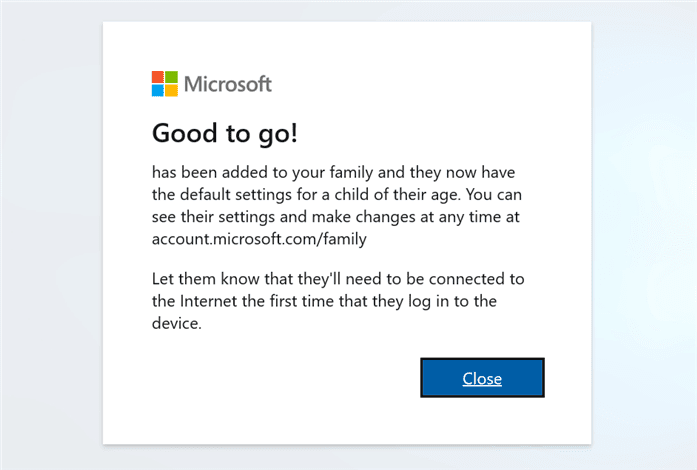The width and height of the screenshot is (697, 470).
Task: Click the red square of Microsoft logo
Action: click(158, 77)
